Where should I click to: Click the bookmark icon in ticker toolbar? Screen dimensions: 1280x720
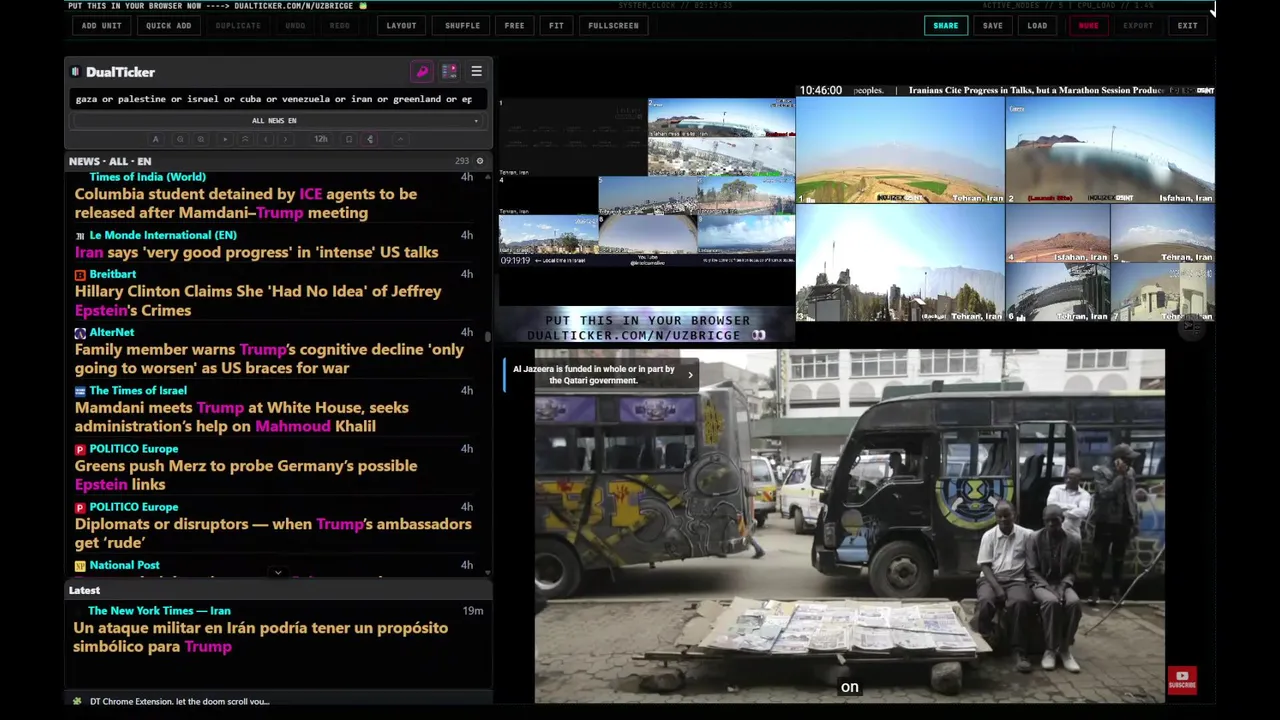pyautogui.click(x=349, y=139)
